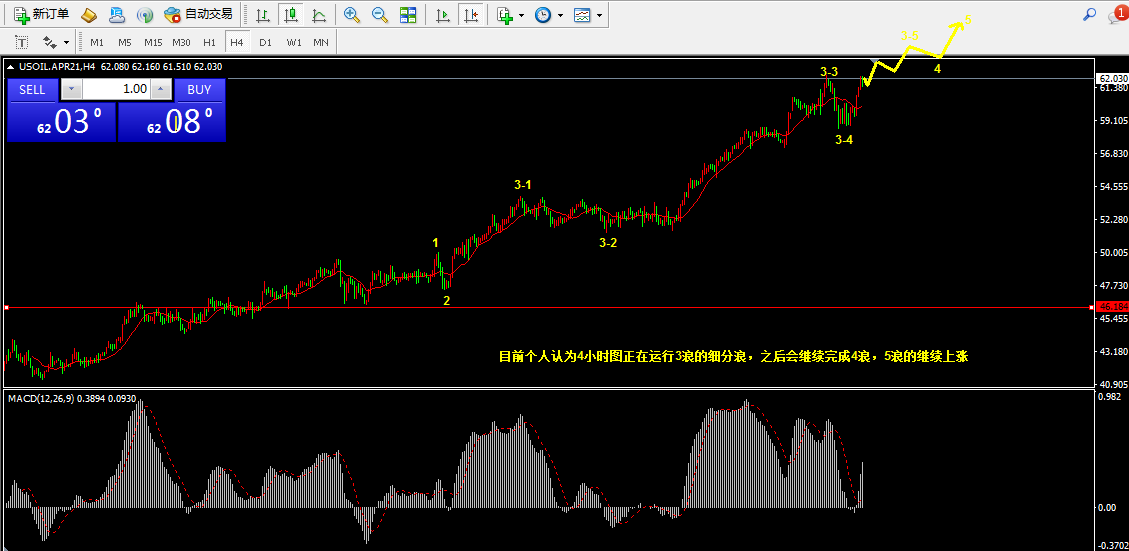Click the current price label 62.030
Screen dimensions: 1129x551
(1112, 78)
